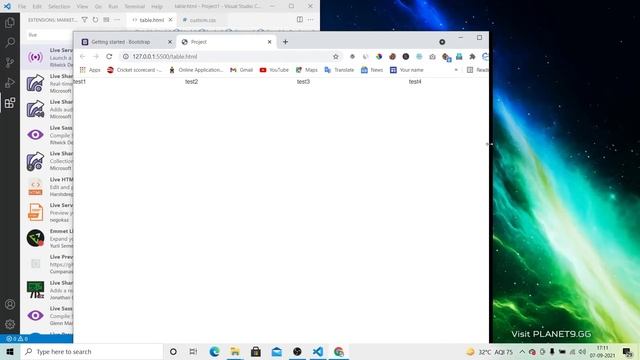Image resolution: width=640 pixels, height=360 pixels.
Task: Select the test4 text on page
Action: click(415, 82)
